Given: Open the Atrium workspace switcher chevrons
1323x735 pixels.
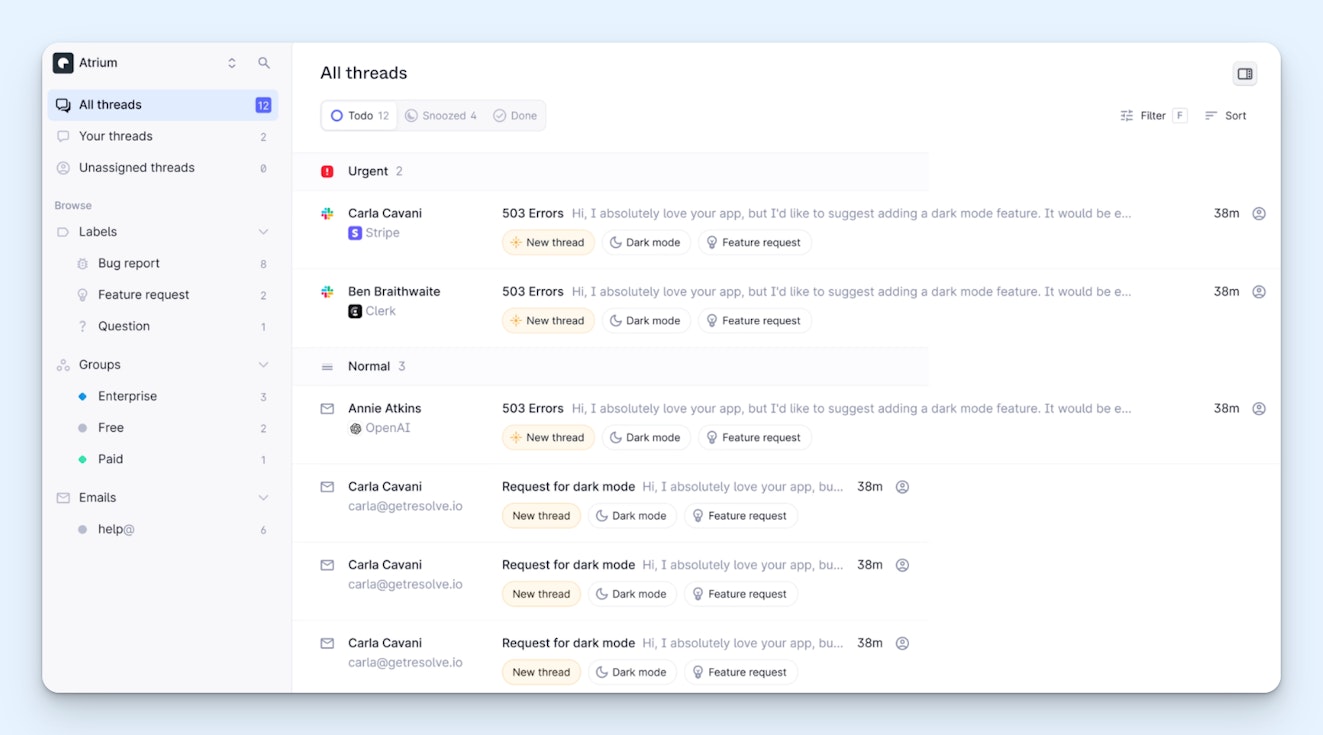Looking at the screenshot, I should pyautogui.click(x=232, y=63).
